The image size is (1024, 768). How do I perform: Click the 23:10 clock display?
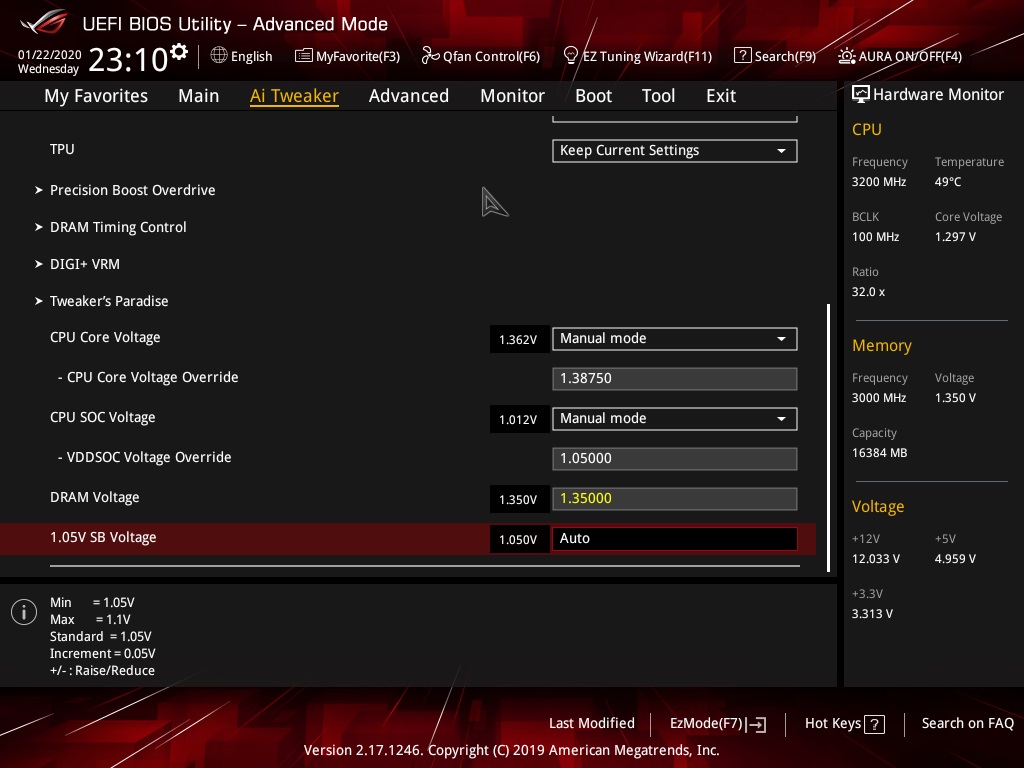click(x=128, y=60)
